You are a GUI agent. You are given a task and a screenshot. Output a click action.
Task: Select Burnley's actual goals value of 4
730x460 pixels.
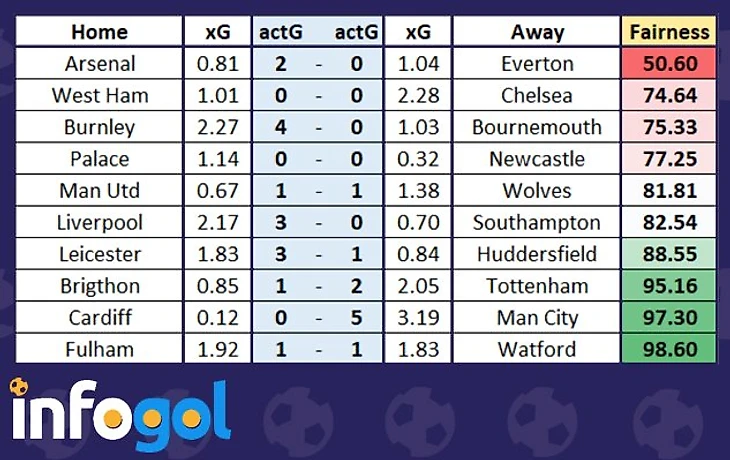click(282, 127)
